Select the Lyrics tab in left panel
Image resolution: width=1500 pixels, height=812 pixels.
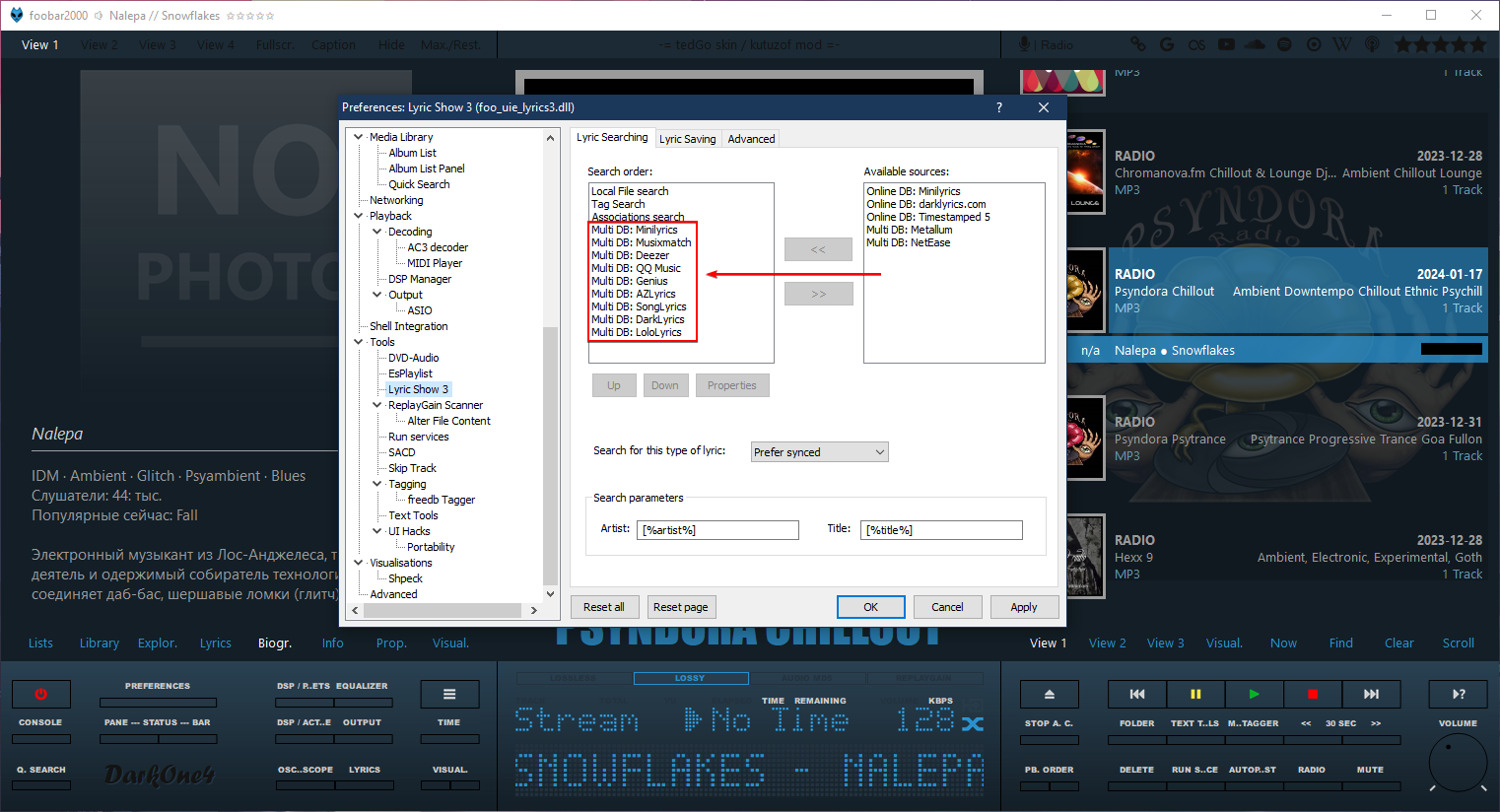(216, 643)
